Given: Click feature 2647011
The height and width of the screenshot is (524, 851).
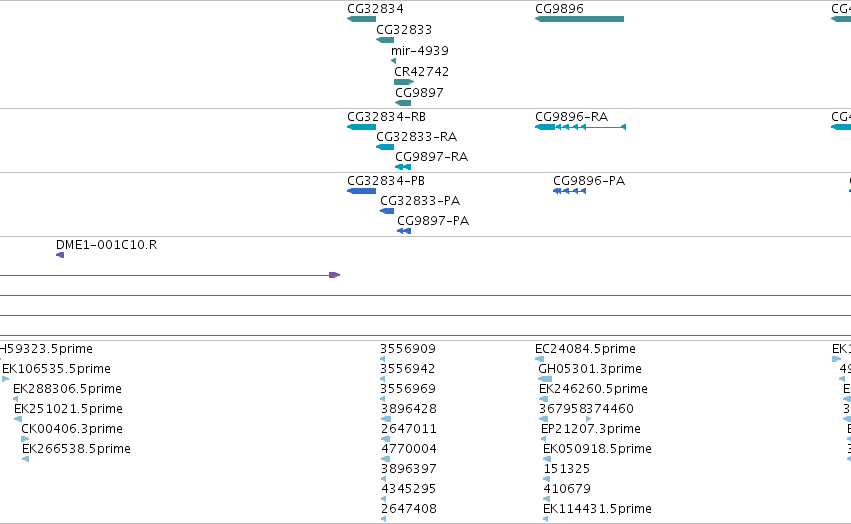Looking at the screenshot, I should click(409, 429).
